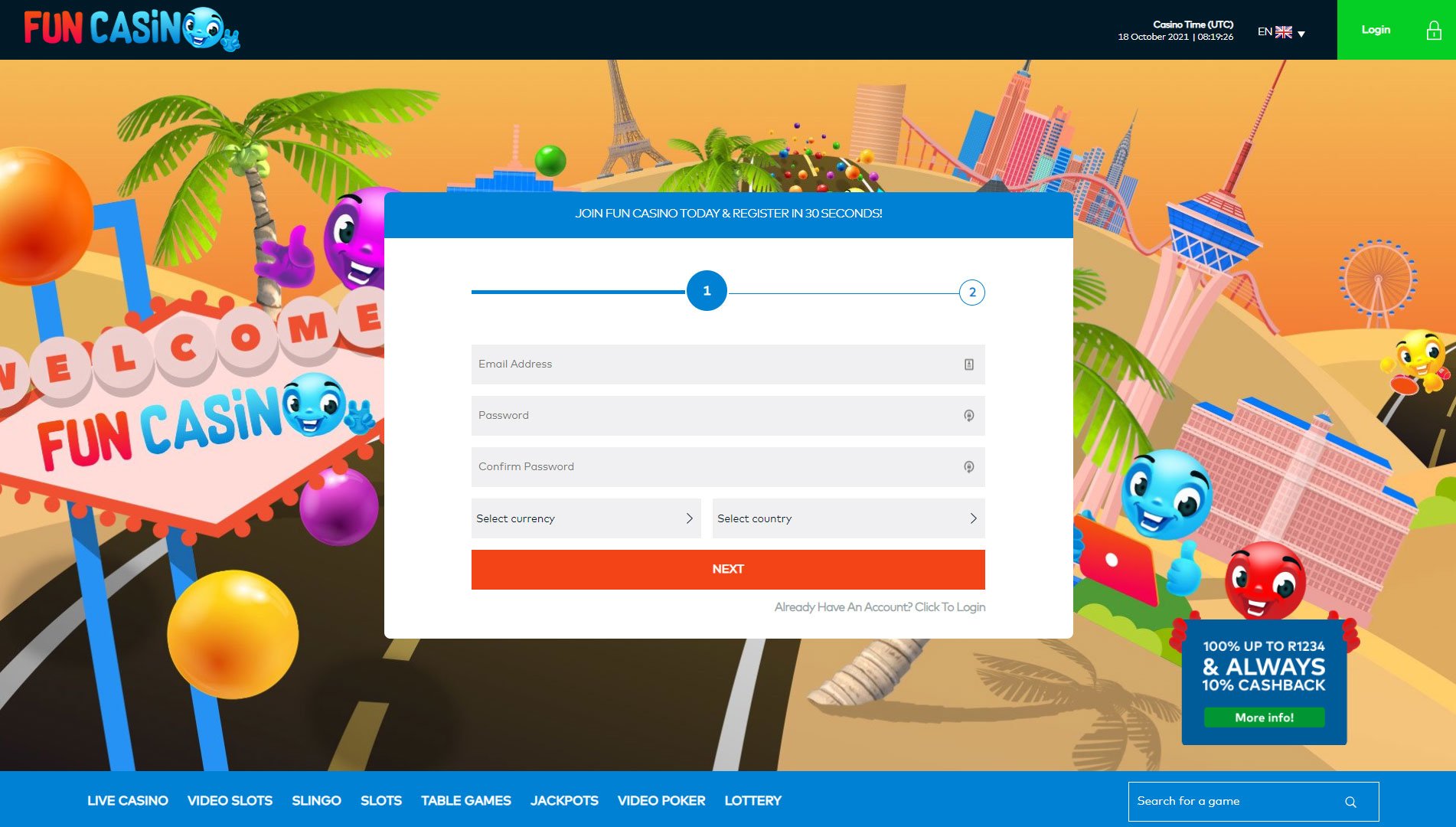Screen dimensions: 1456x827
Task: Select step 2 in registration progress
Action: click(x=972, y=293)
